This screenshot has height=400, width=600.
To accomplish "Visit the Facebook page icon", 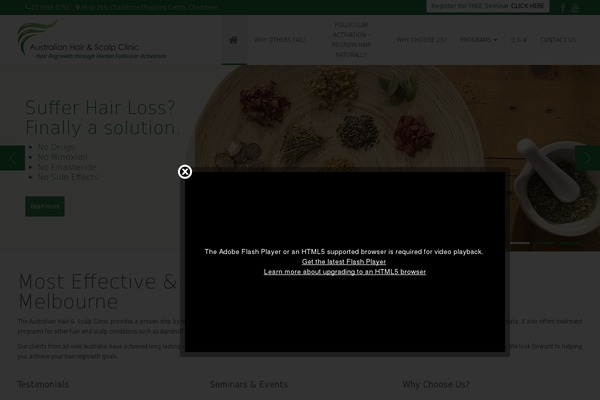I will [x=563, y=8].
